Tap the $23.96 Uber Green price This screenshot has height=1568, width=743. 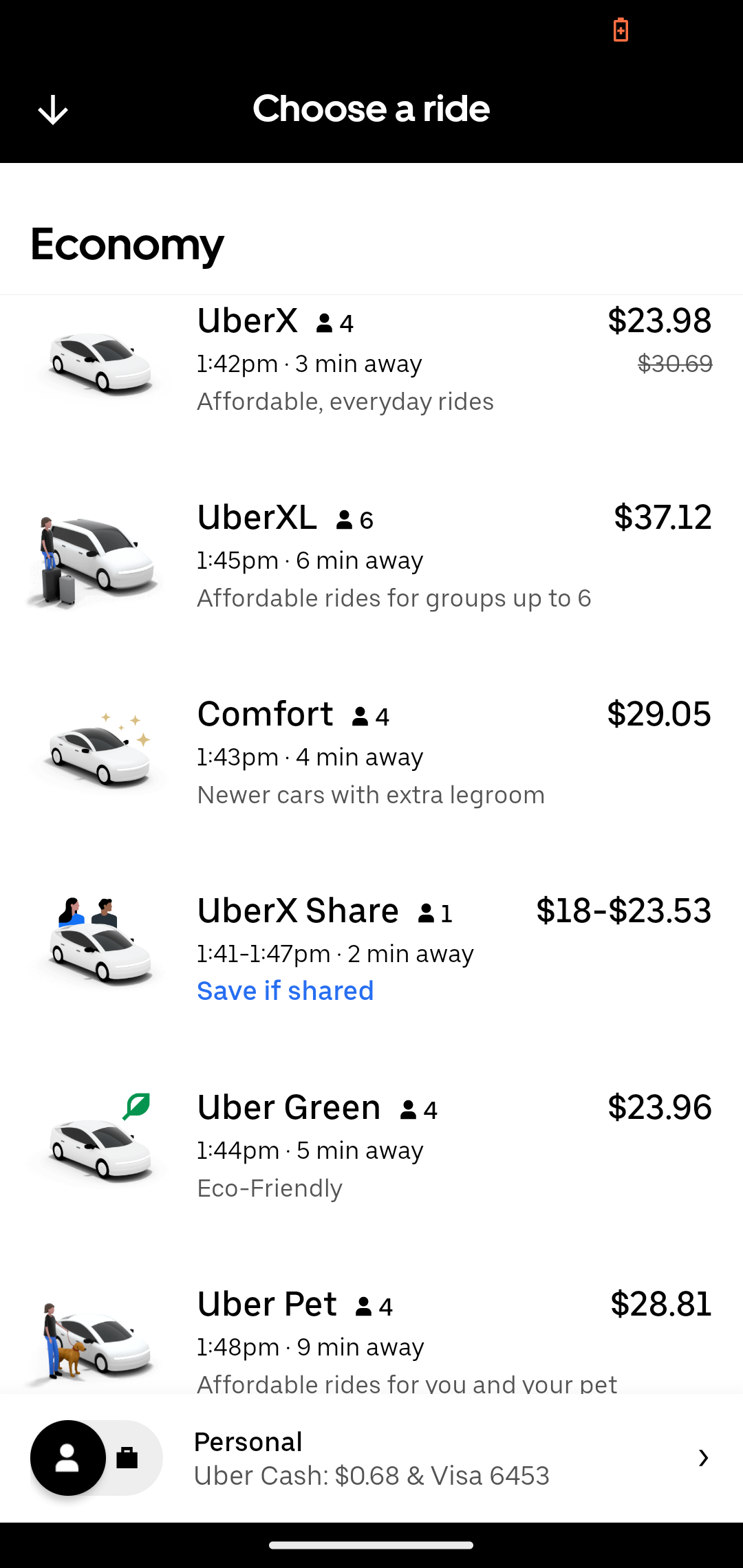pyautogui.click(x=659, y=1107)
